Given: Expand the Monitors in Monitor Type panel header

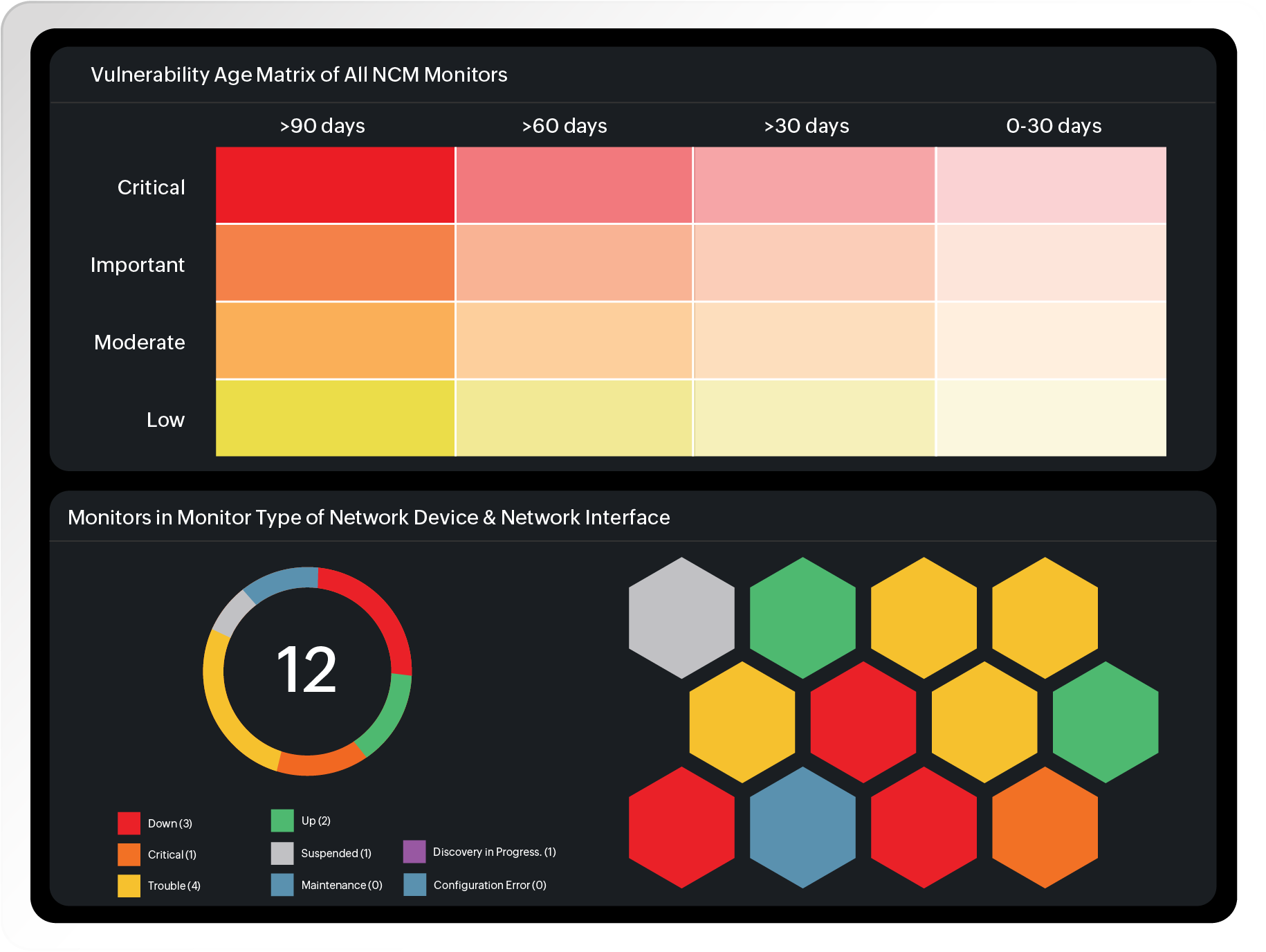Looking at the screenshot, I should pos(369,517).
